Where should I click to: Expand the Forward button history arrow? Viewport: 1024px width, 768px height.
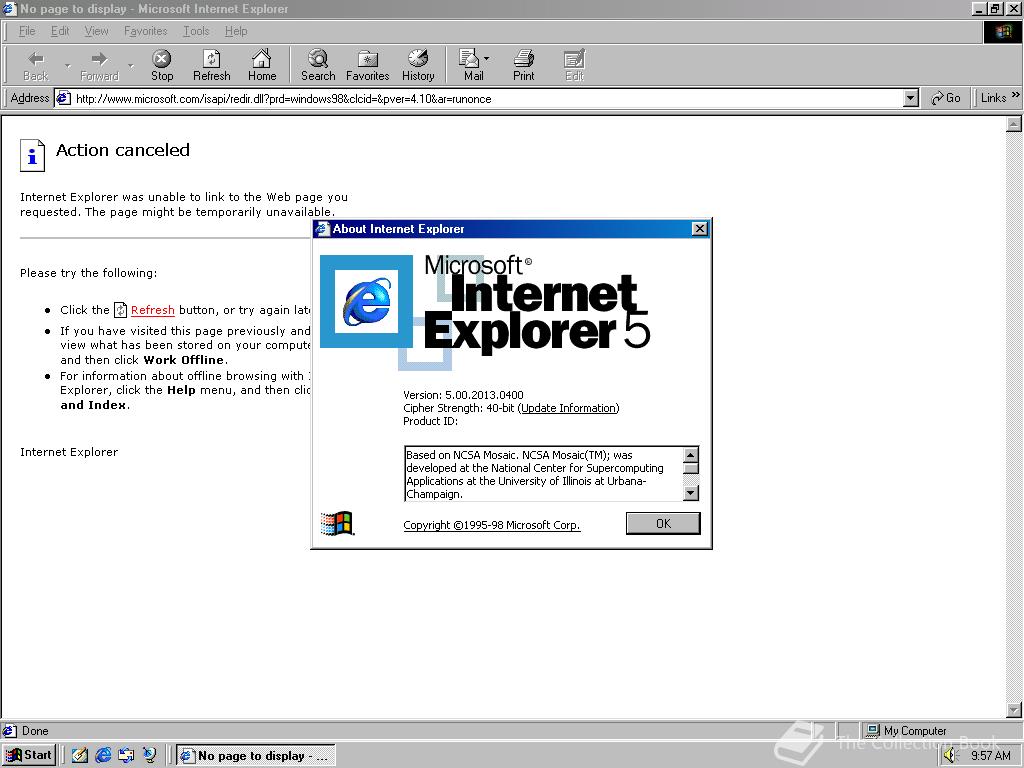click(131, 65)
